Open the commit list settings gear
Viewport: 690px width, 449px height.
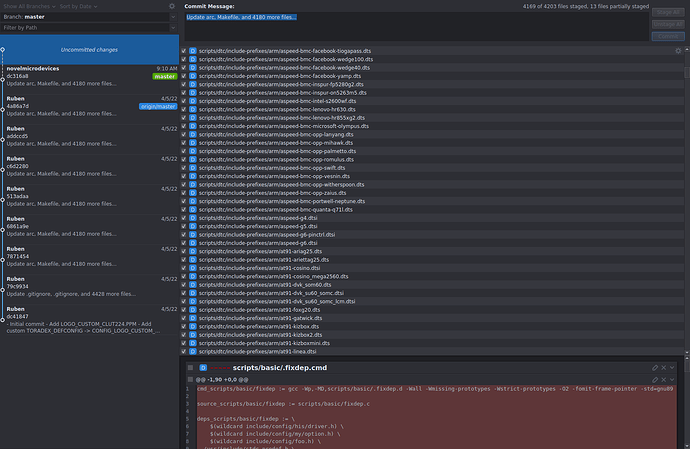(x=172, y=6)
